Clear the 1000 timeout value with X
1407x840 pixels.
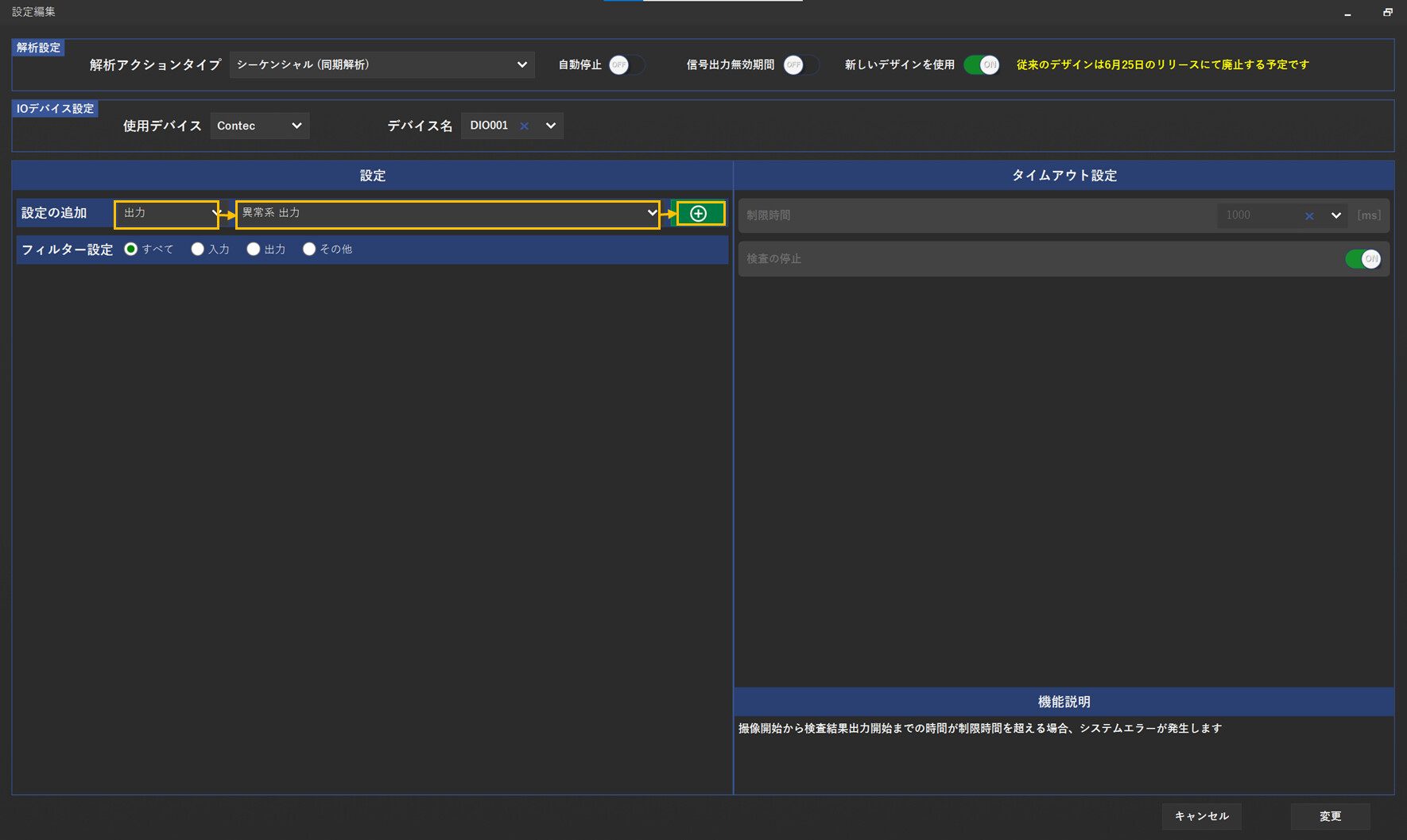click(x=1309, y=215)
